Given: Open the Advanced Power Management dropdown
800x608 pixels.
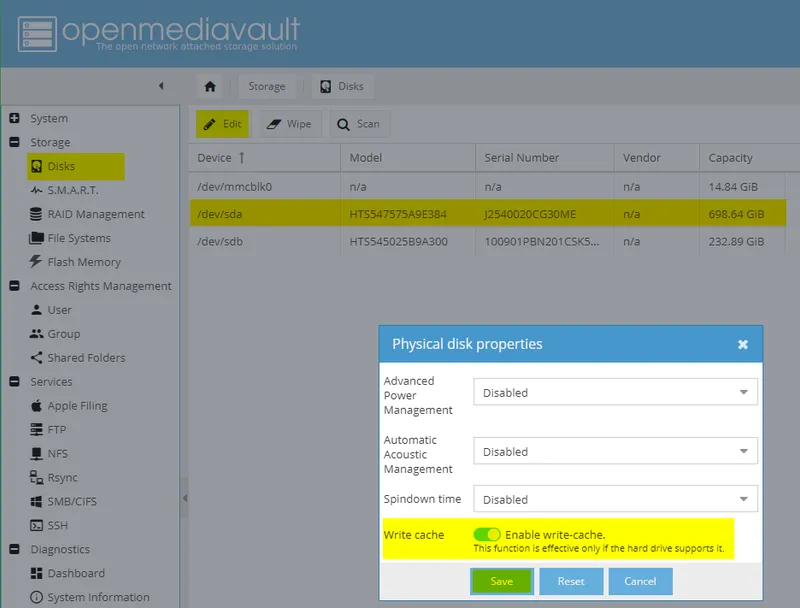Looking at the screenshot, I should 614,392.
